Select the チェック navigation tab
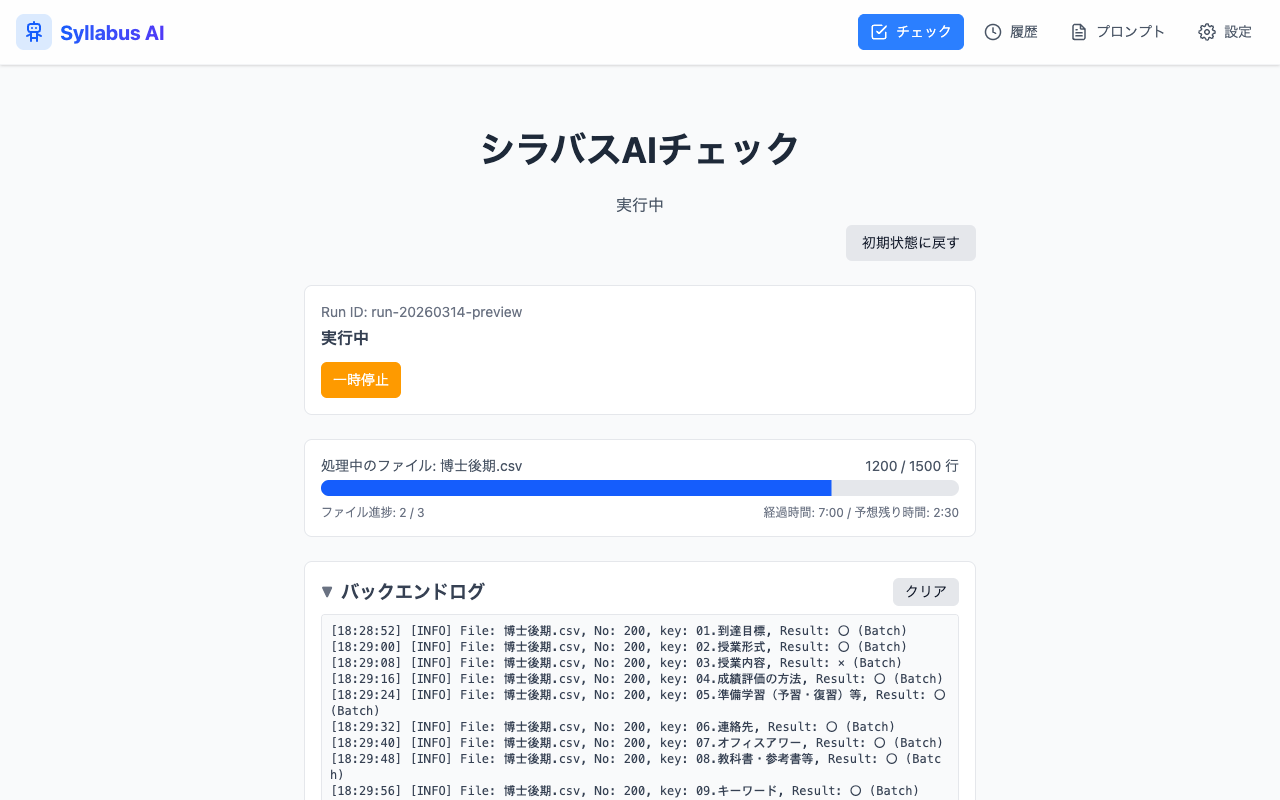Image resolution: width=1280 pixels, height=800 pixels. pos(911,31)
